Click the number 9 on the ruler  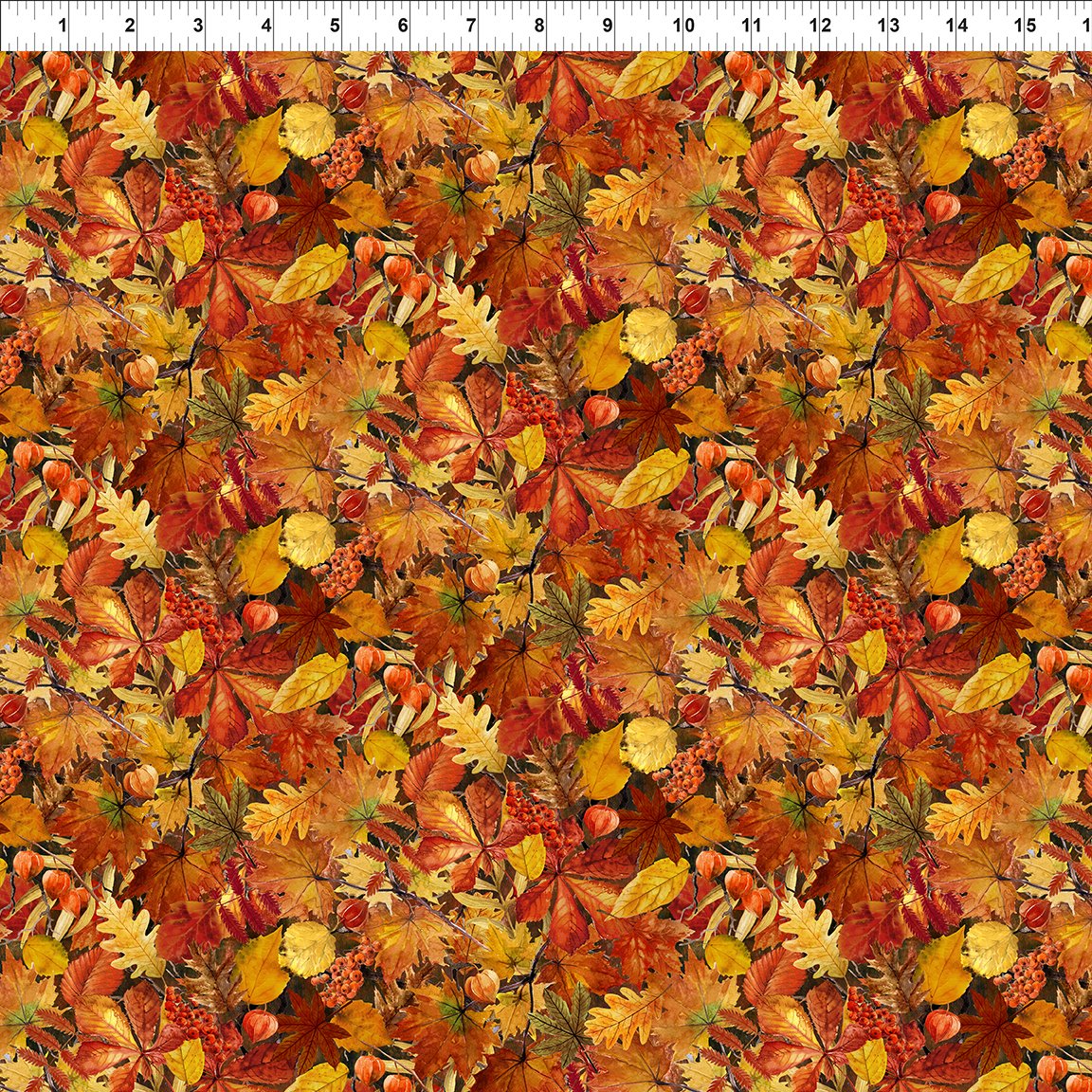[x=607, y=23]
